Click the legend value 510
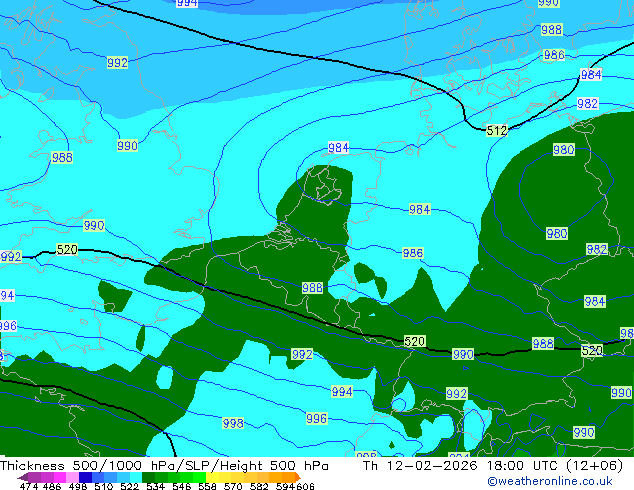Image resolution: width=634 pixels, height=490 pixels. point(104,486)
